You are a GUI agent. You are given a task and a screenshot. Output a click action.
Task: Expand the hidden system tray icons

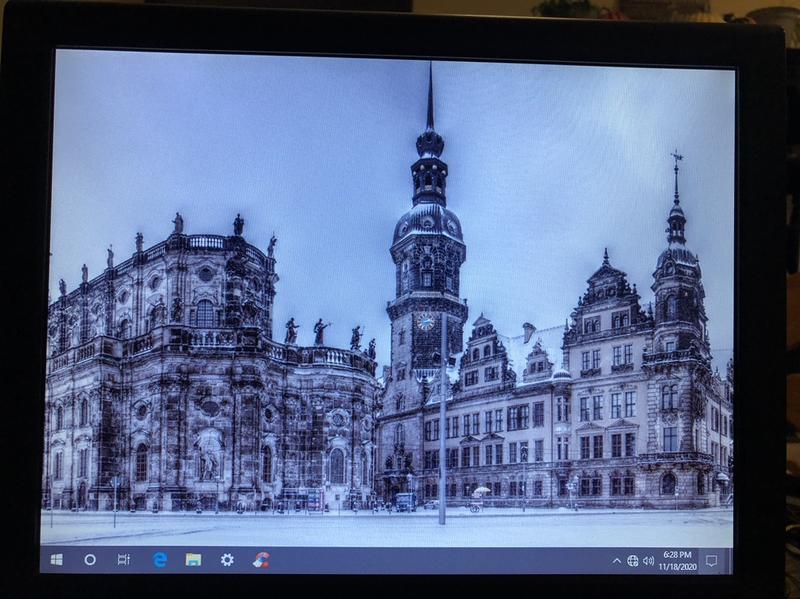[617, 561]
